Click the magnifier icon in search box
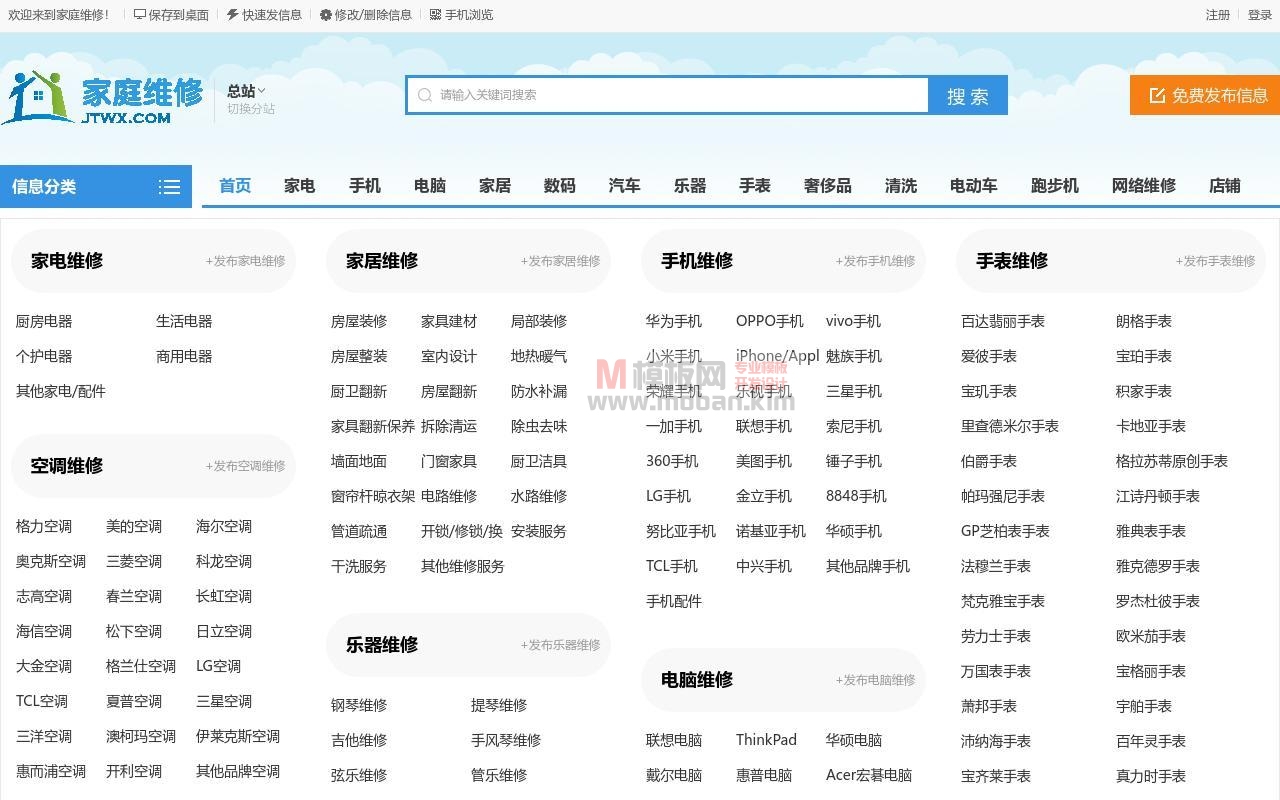Viewport: 1280px width, 800px height. 425,95
